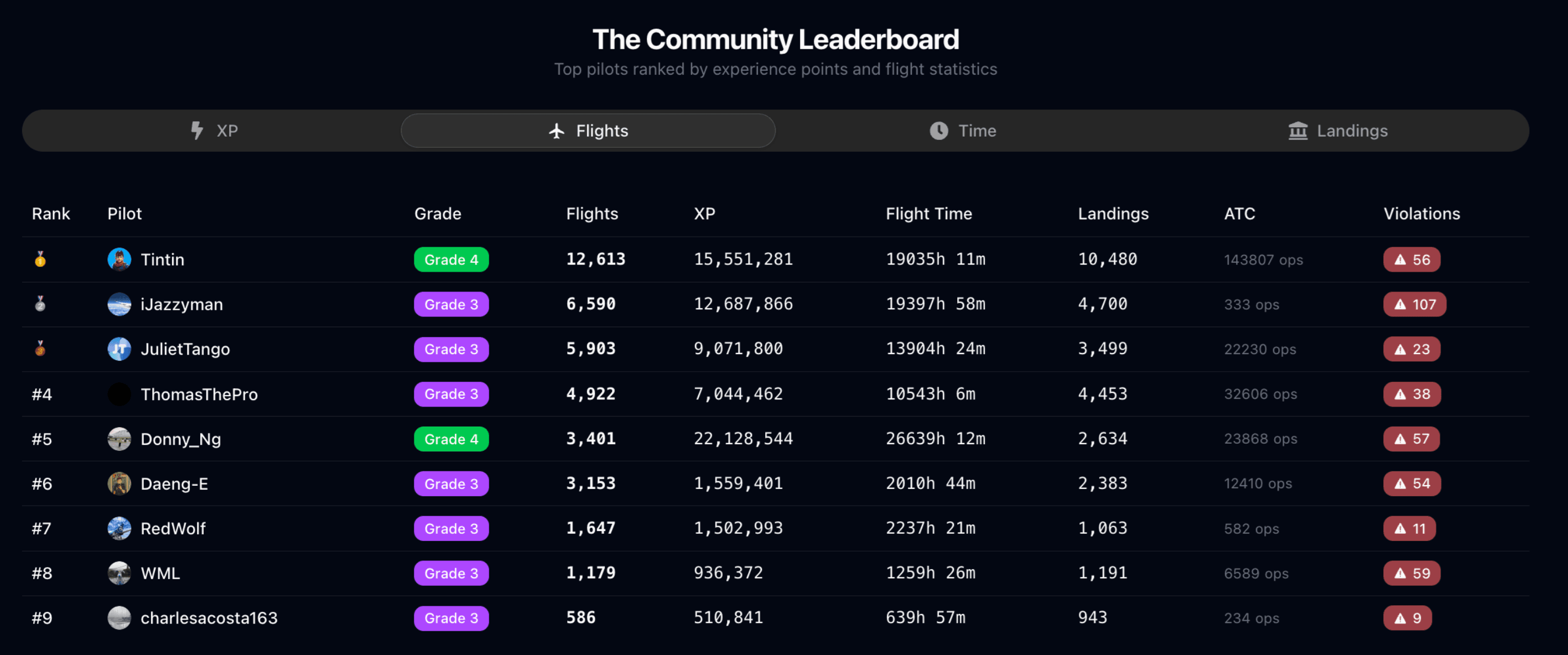Switch to the XP tab
The height and width of the screenshot is (655, 1568).
click(213, 131)
